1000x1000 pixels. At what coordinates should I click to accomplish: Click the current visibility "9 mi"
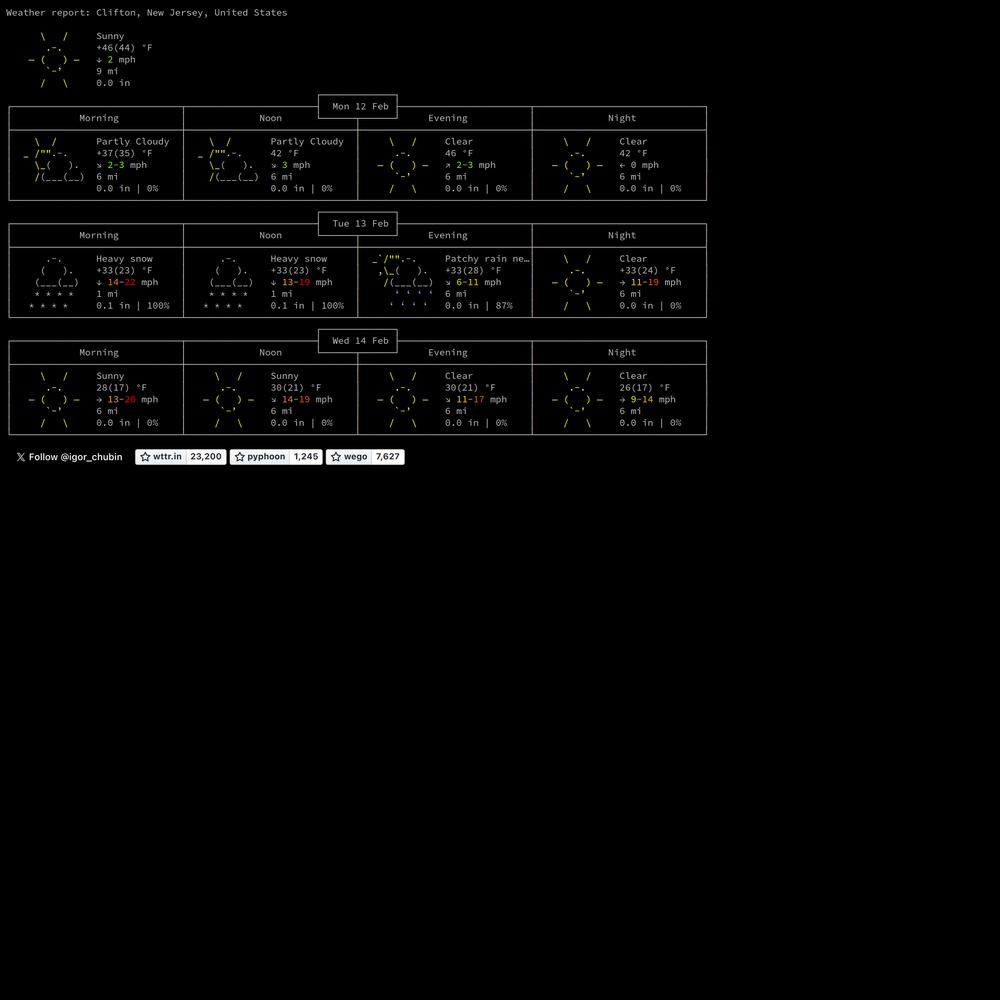tap(107, 71)
